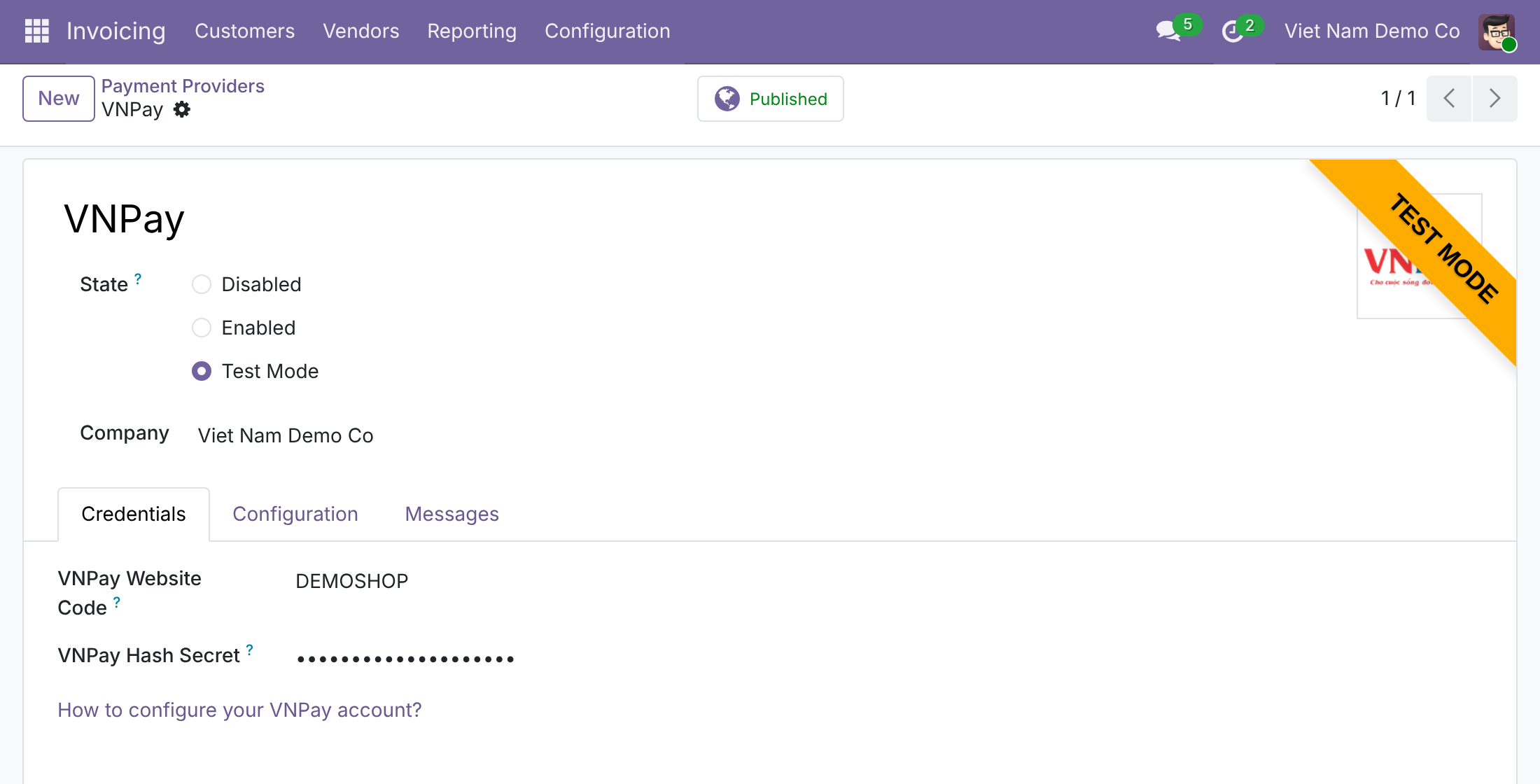
Task: Click the 1 / 1 pager counter
Action: coord(1399,99)
